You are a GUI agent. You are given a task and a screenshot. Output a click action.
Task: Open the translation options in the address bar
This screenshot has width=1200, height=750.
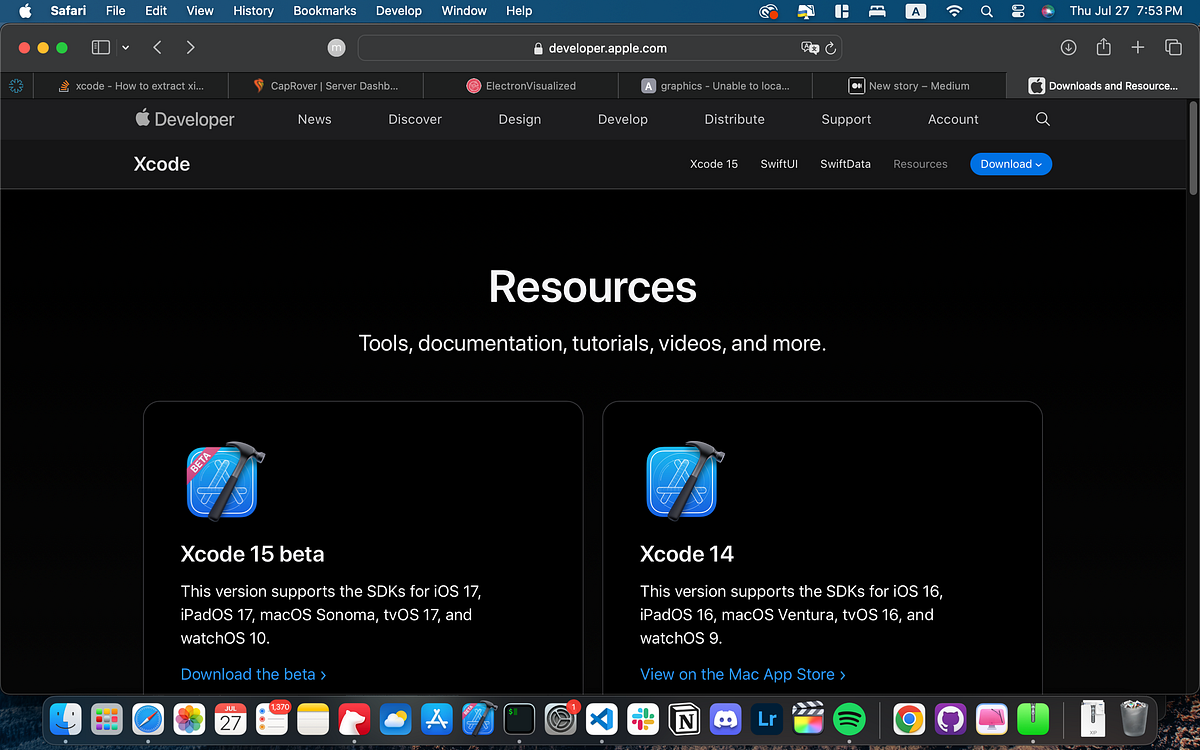808,47
